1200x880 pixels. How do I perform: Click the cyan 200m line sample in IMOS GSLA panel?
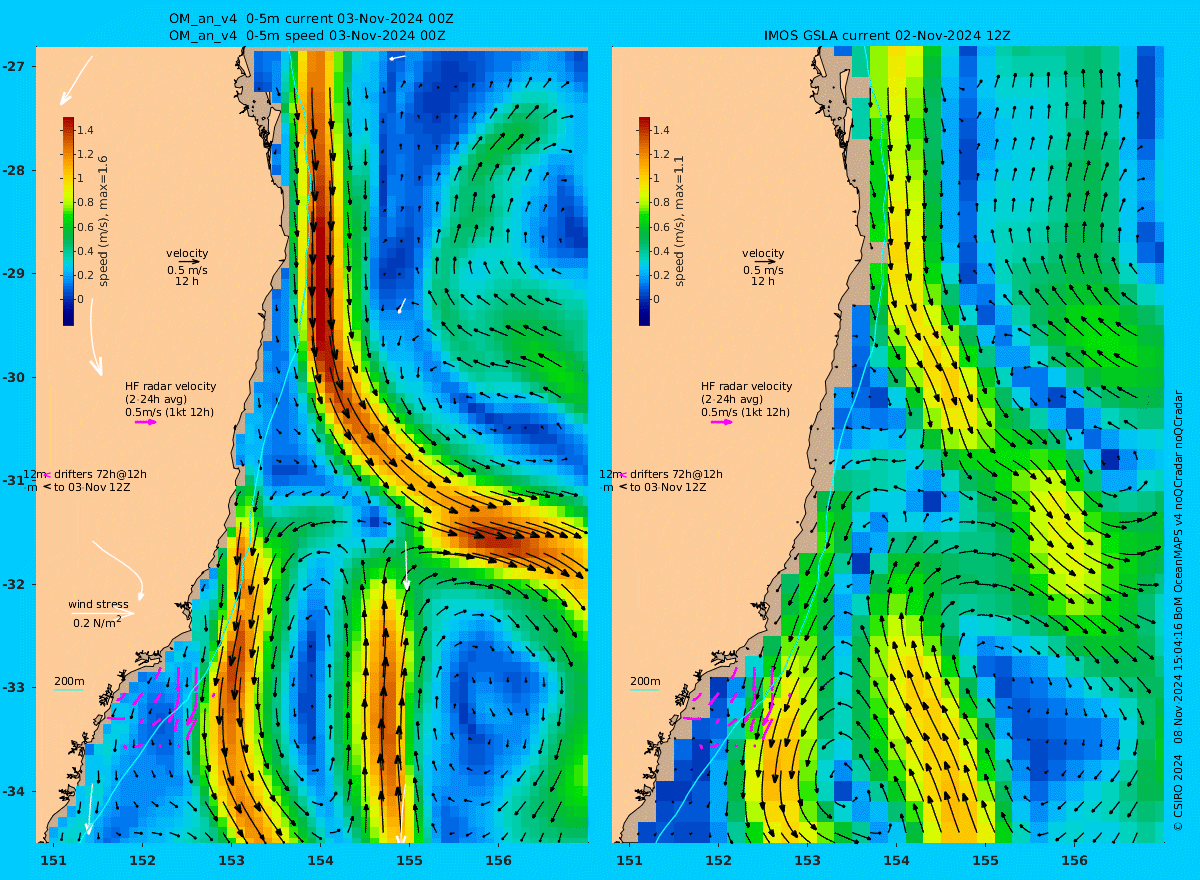tap(644, 690)
